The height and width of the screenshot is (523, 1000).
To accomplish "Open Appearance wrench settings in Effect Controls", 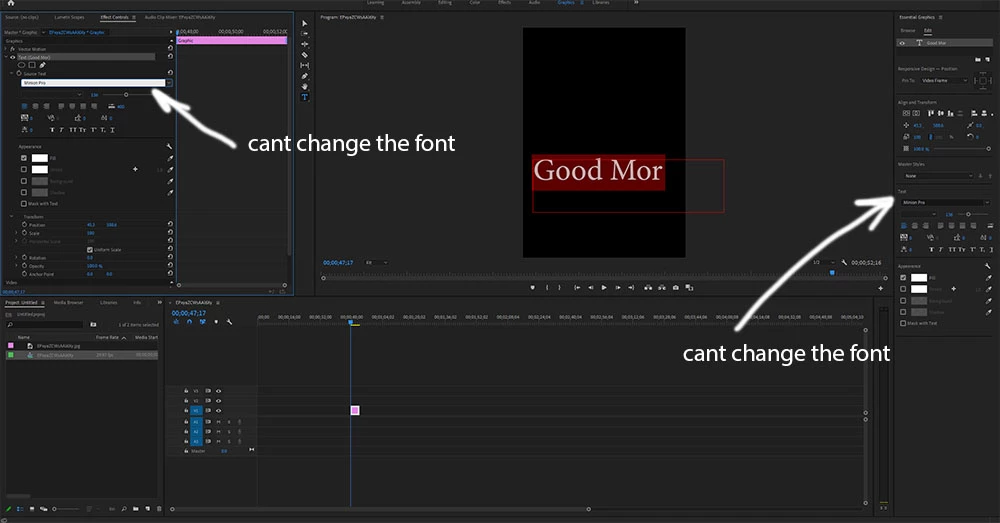I will pos(170,147).
